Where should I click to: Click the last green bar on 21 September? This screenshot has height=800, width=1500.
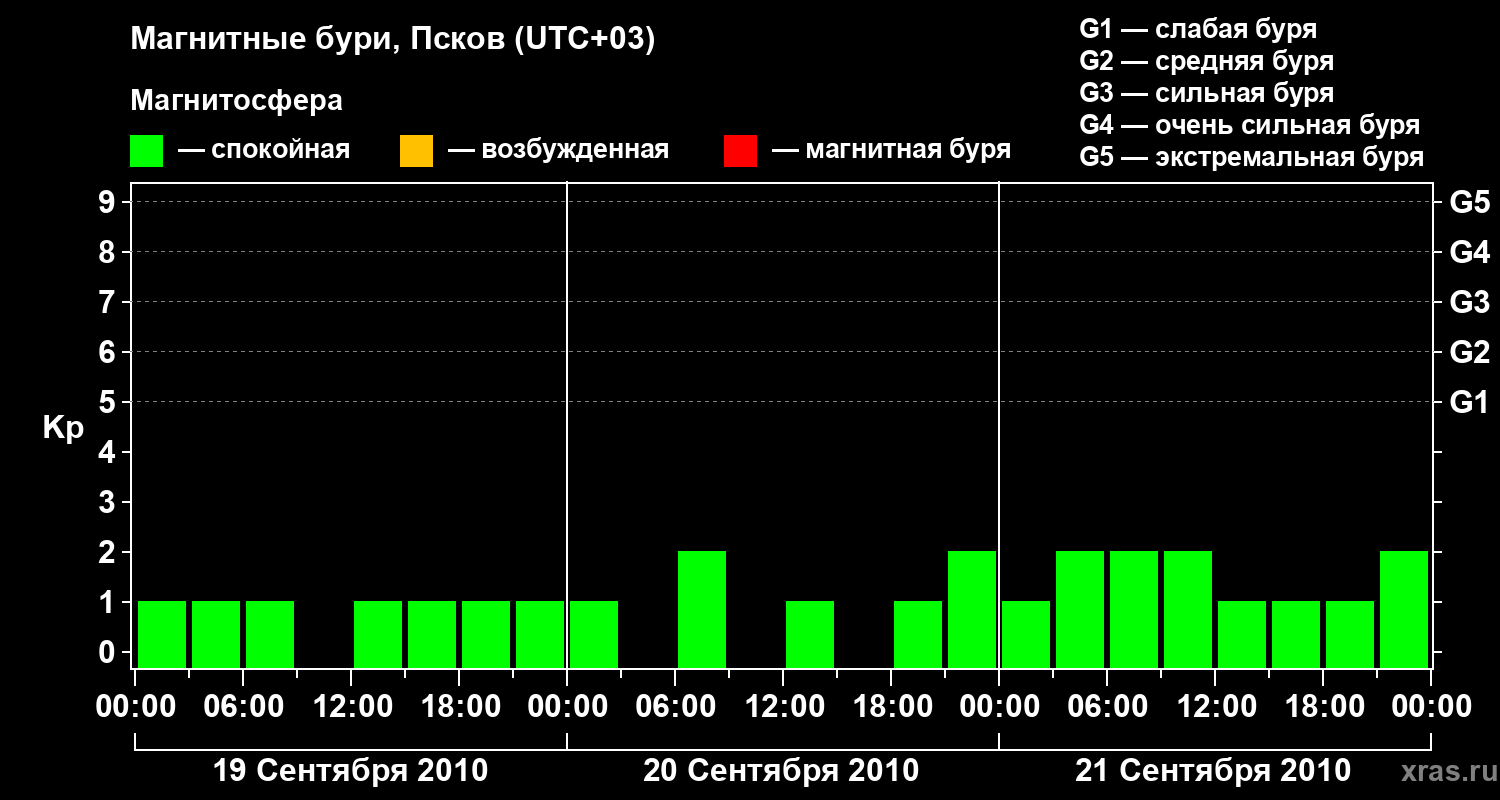1404,609
